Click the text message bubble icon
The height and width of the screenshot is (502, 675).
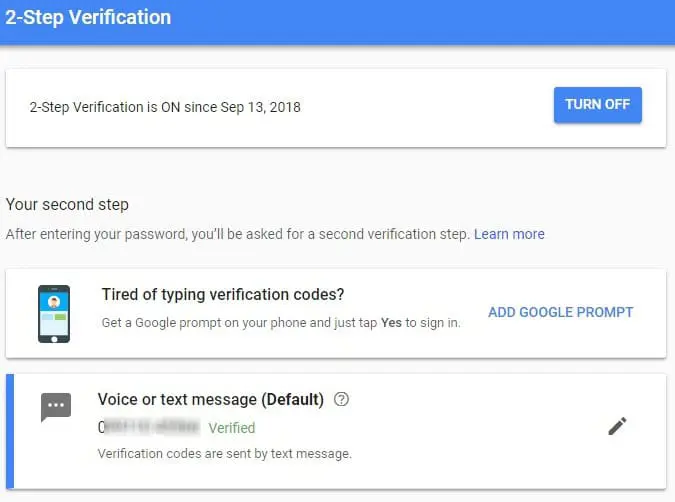(x=56, y=407)
